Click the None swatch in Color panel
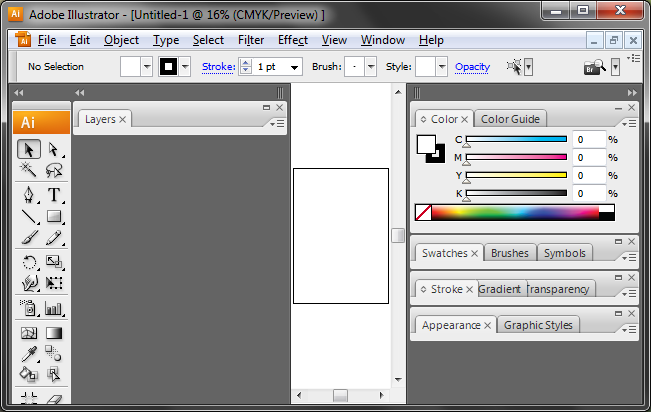 [423, 212]
